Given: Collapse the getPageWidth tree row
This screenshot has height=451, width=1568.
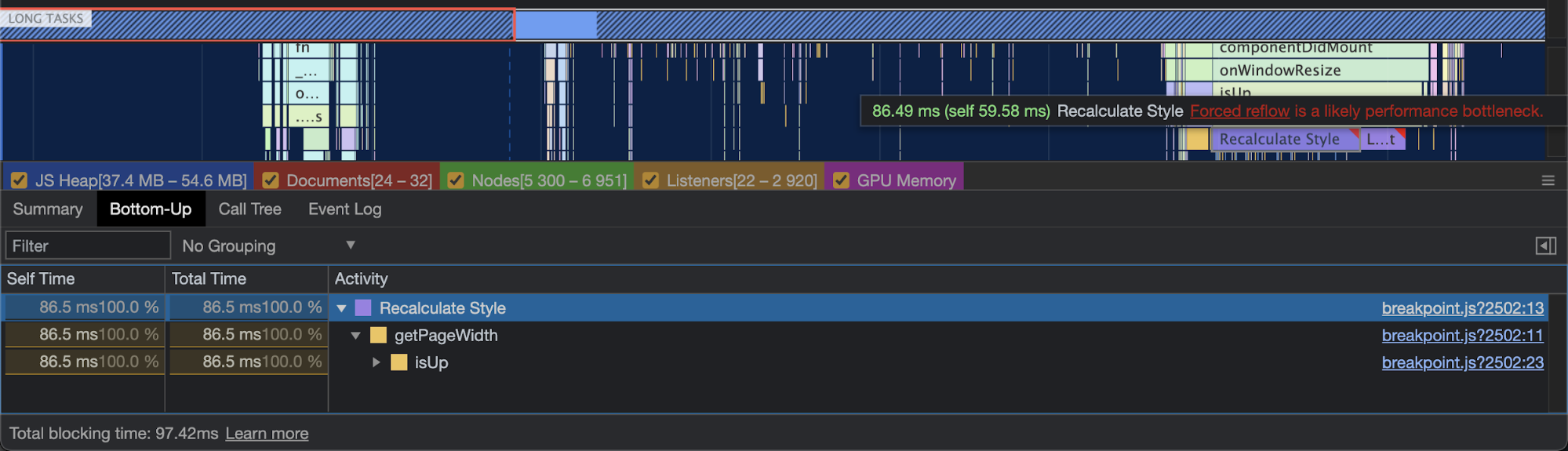Looking at the screenshot, I should [356, 336].
